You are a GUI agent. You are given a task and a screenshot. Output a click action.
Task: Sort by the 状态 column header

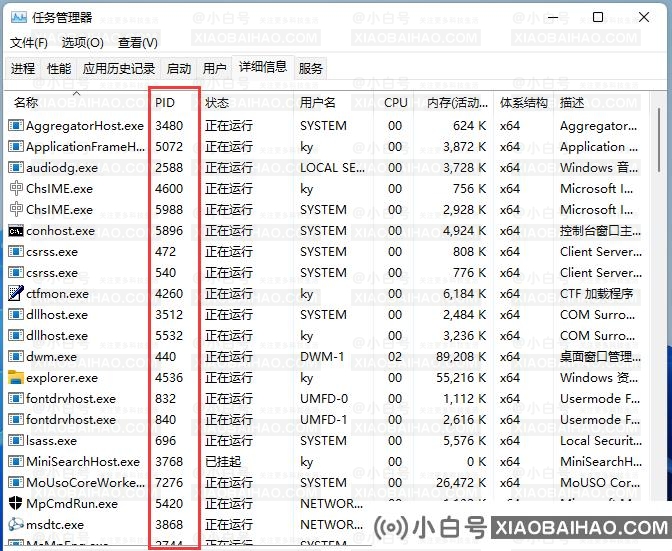point(246,103)
